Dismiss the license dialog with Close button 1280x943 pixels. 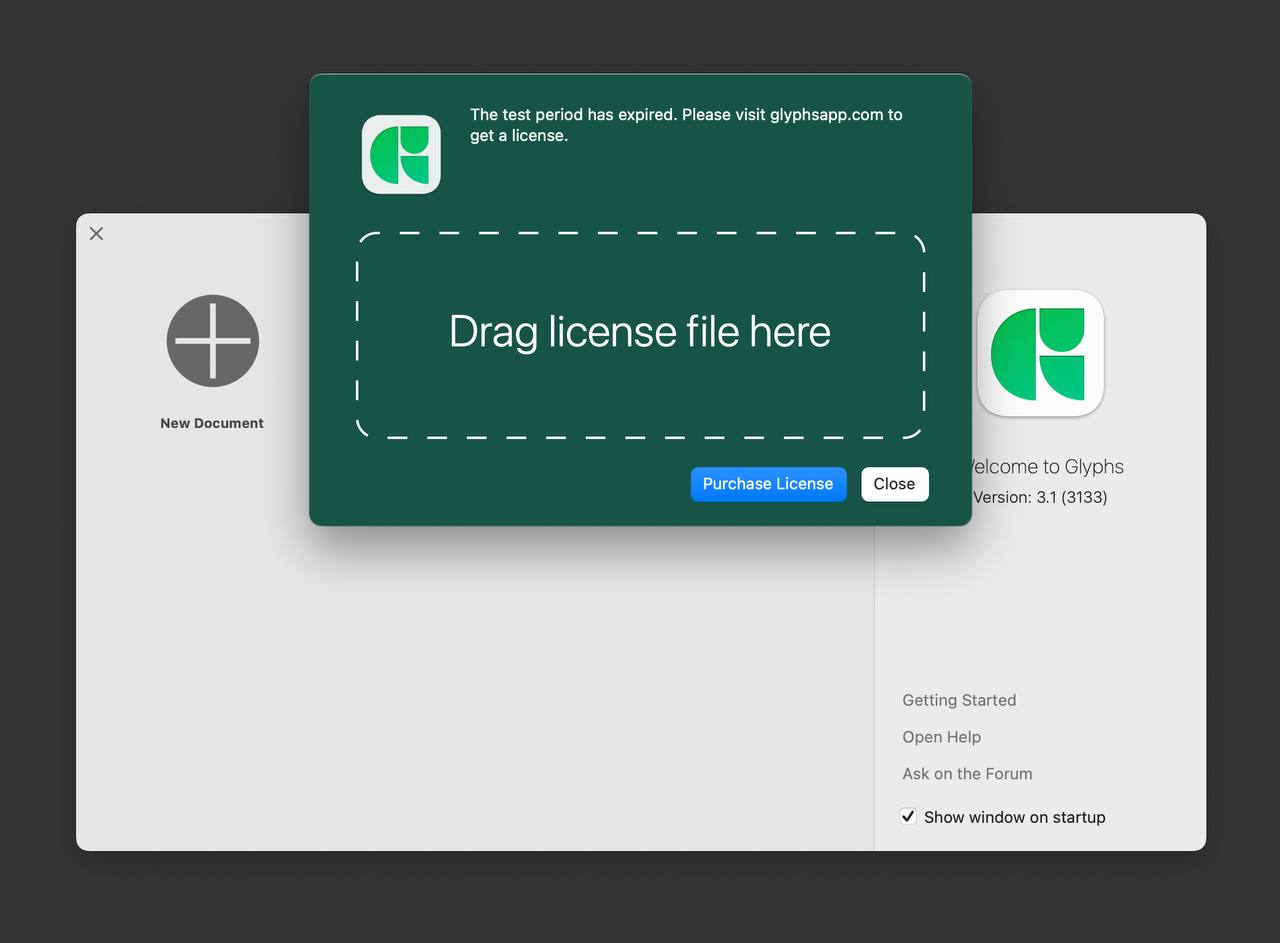point(894,484)
